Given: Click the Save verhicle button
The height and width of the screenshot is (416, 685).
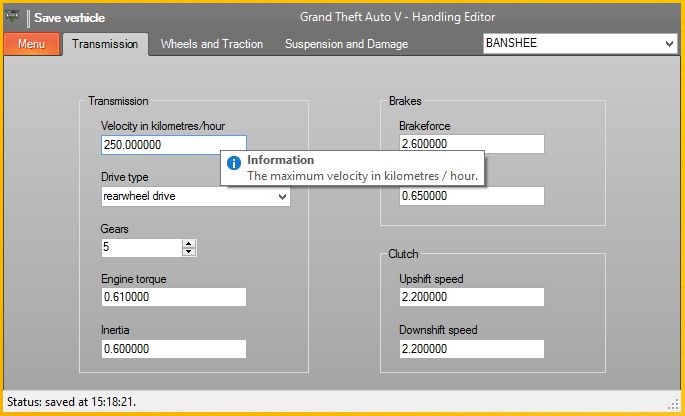Looking at the screenshot, I should [x=69, y=18].
